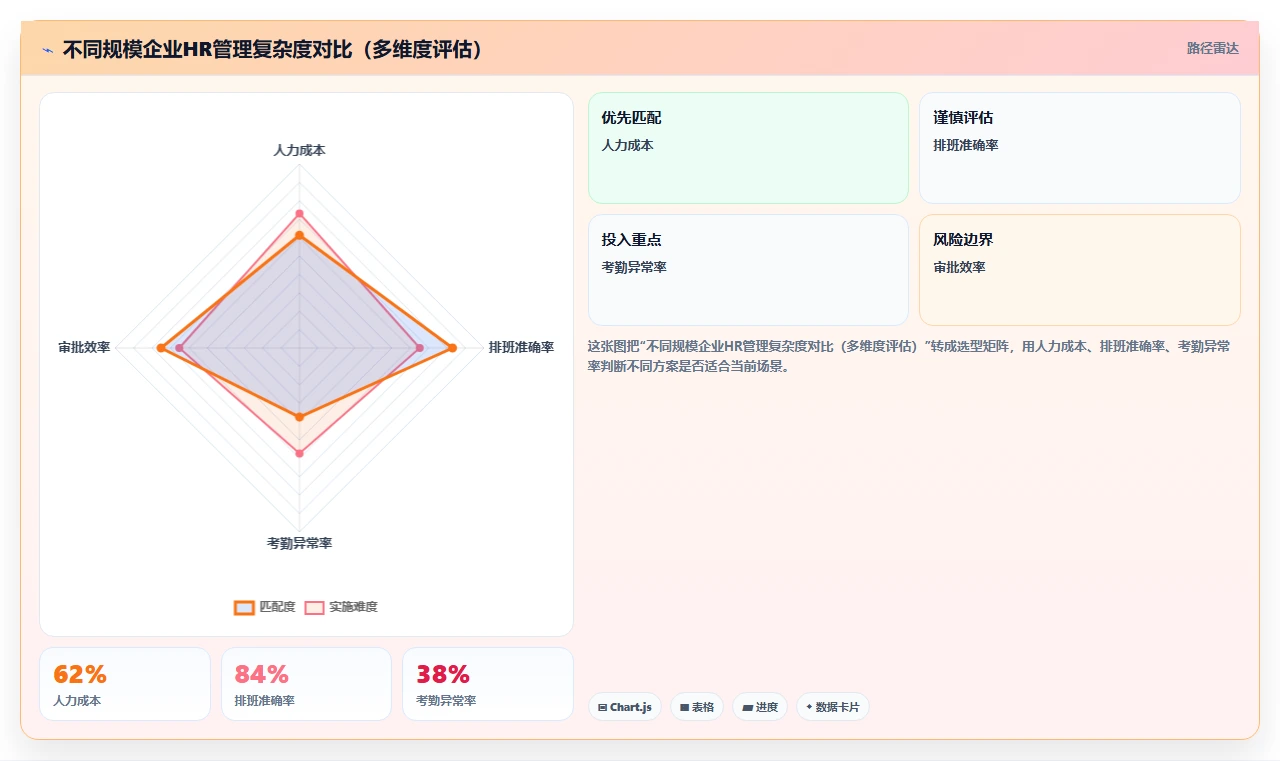The image size is (1280, 761).
Task: Click the 考勤异常率 axis label on the radar
Action: pyautogui.click(x=299, y=543)
